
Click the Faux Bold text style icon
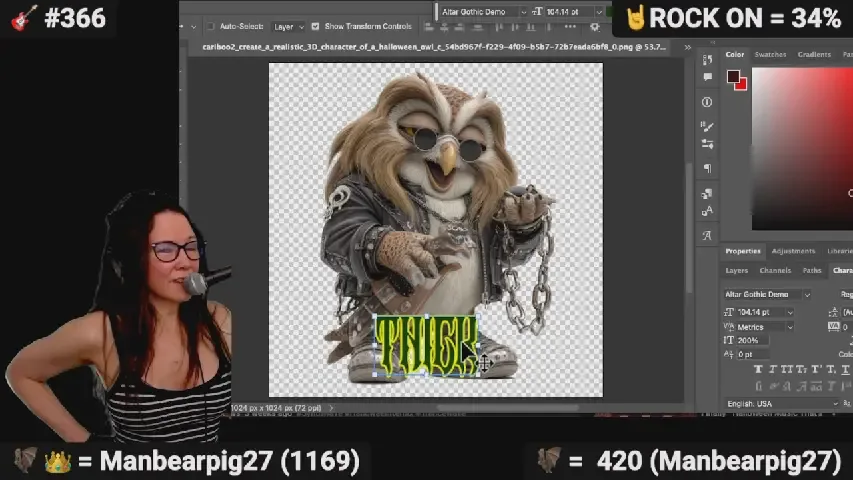(x=758, y=370)
